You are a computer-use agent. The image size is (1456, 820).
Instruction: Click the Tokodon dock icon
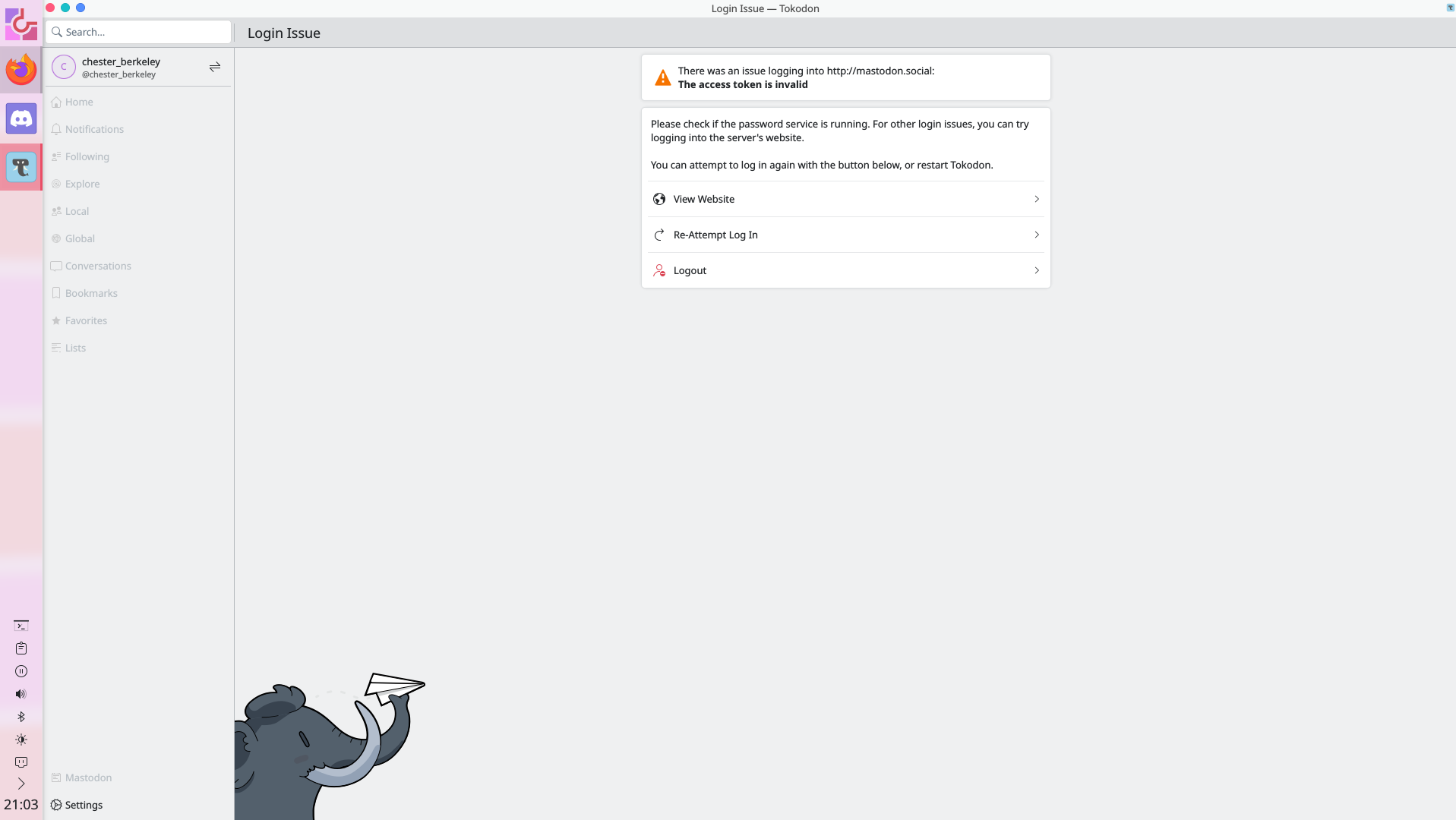click(x=21, y=167)
